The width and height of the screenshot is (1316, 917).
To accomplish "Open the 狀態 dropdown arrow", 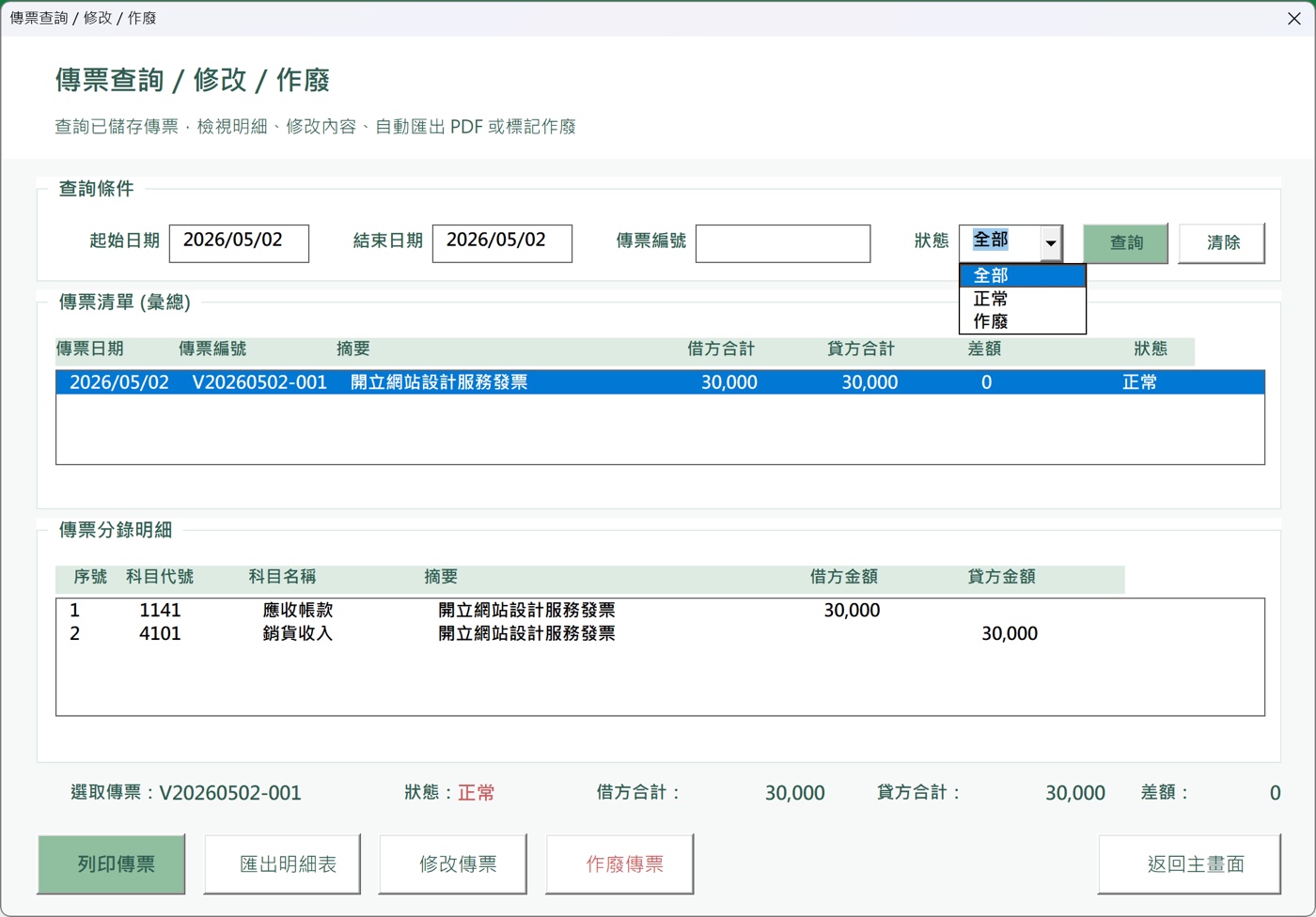I will click(x=1051, y=243).
